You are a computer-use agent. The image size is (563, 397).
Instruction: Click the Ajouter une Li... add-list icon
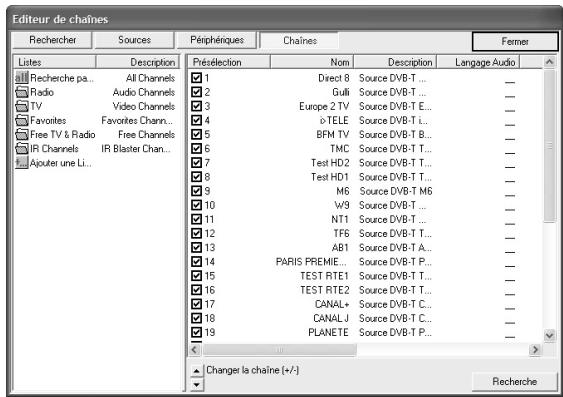22,163
